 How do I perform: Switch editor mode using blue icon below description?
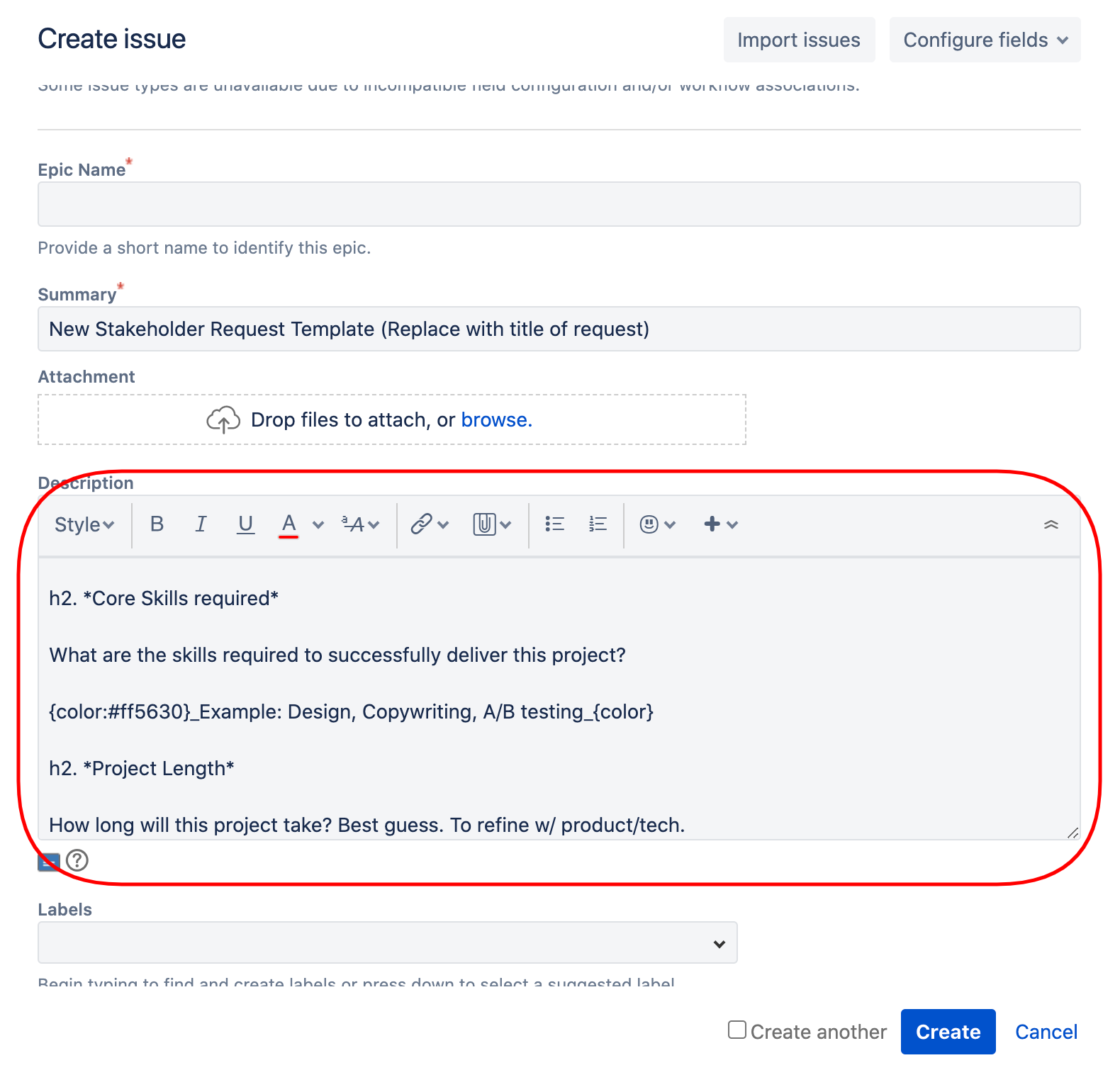point(49,861)
